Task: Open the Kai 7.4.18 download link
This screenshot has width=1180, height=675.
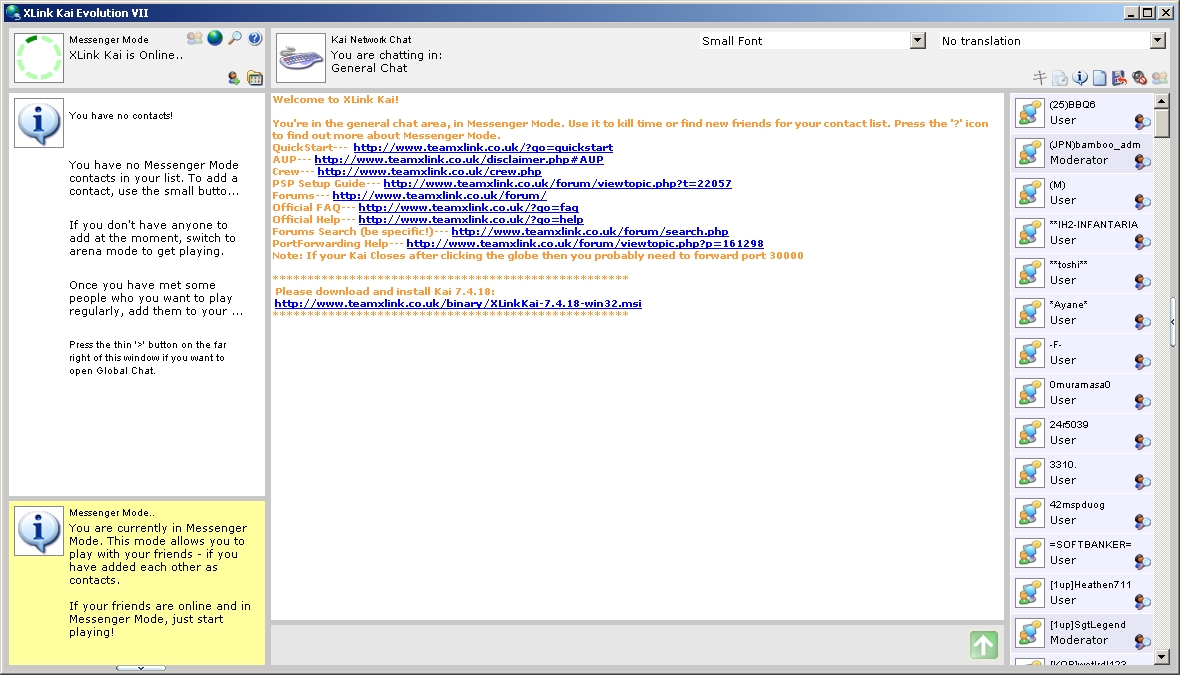Action: click(458, 304)
